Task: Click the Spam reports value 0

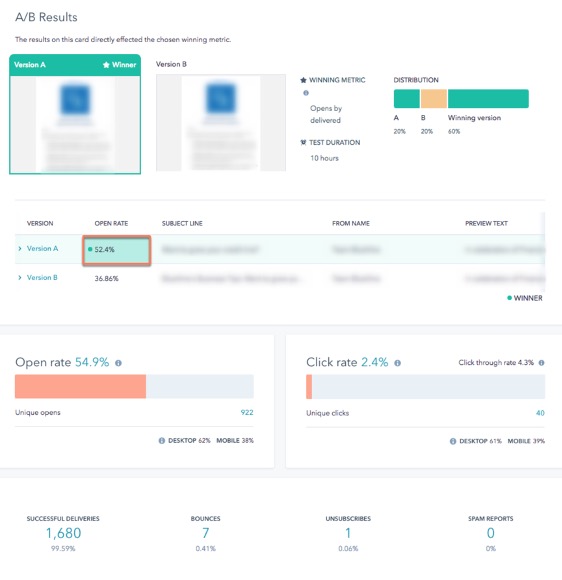Action: pos(491,533)
